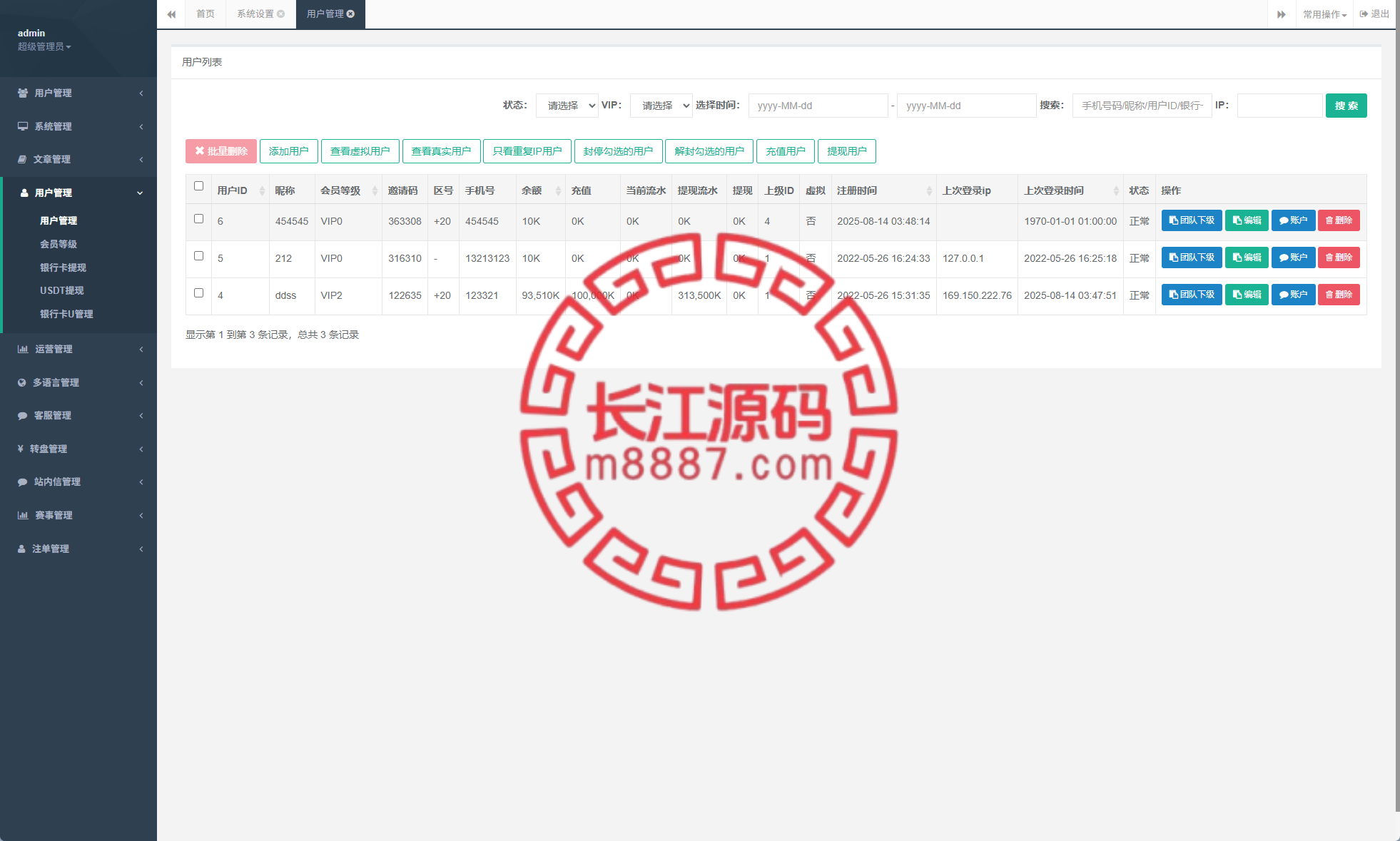
Task: Expand the 系统管理 sidebar menu
Action: point(78,126)
